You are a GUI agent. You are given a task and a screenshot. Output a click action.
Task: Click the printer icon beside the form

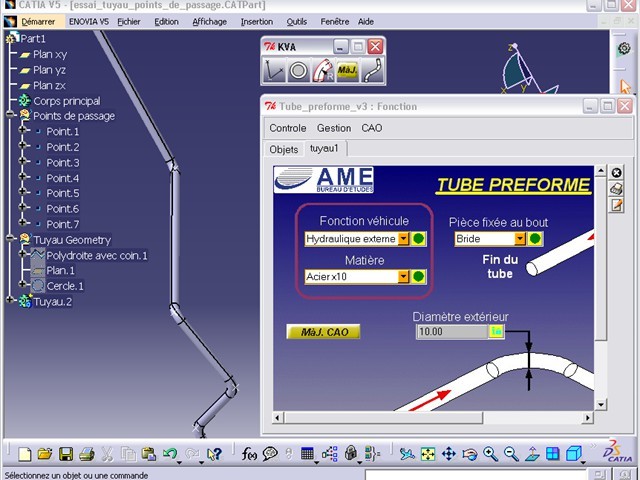pos(616,189)
